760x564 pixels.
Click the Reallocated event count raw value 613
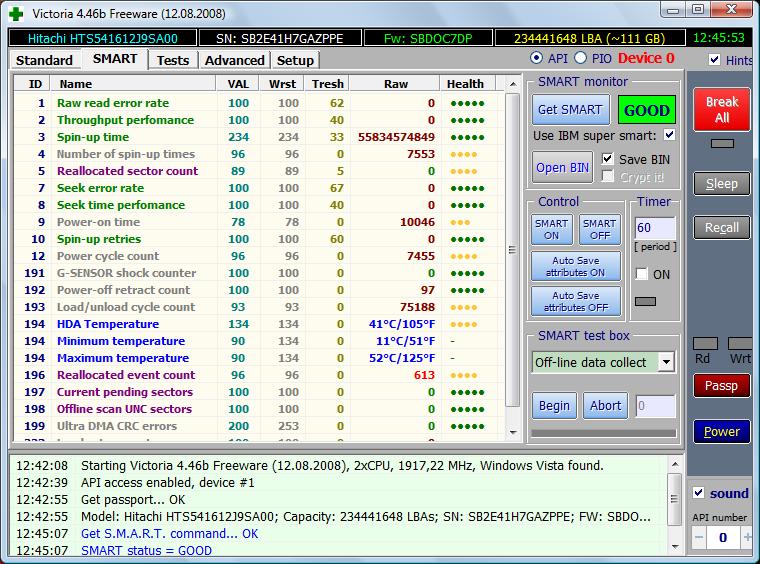[x=424, y=375]
